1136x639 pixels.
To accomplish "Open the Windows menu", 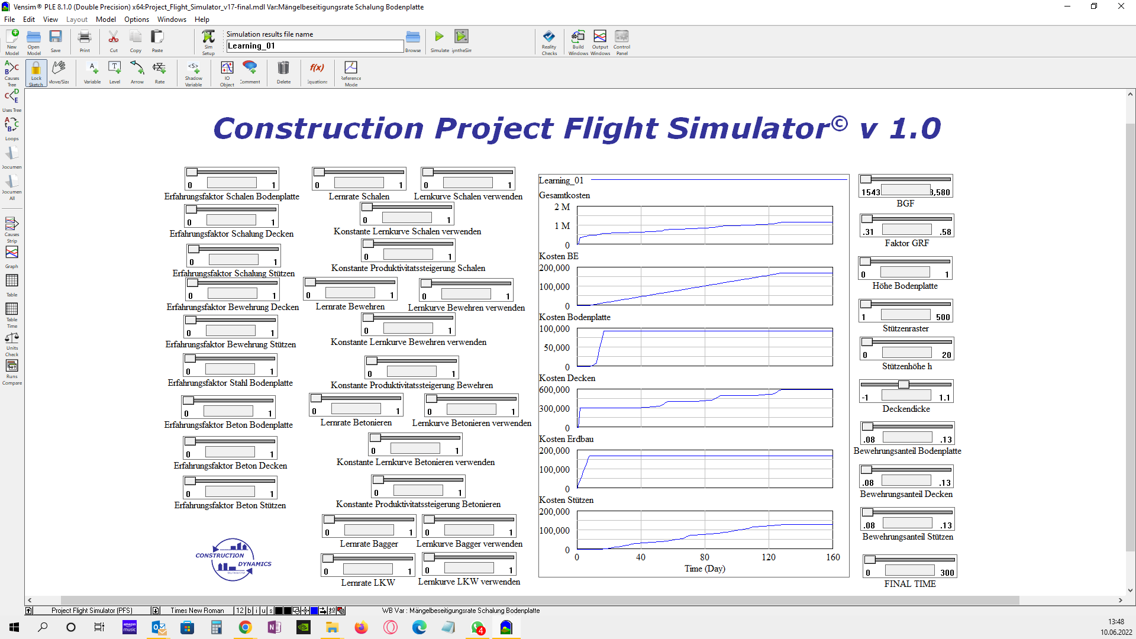I will pos(171,19).
